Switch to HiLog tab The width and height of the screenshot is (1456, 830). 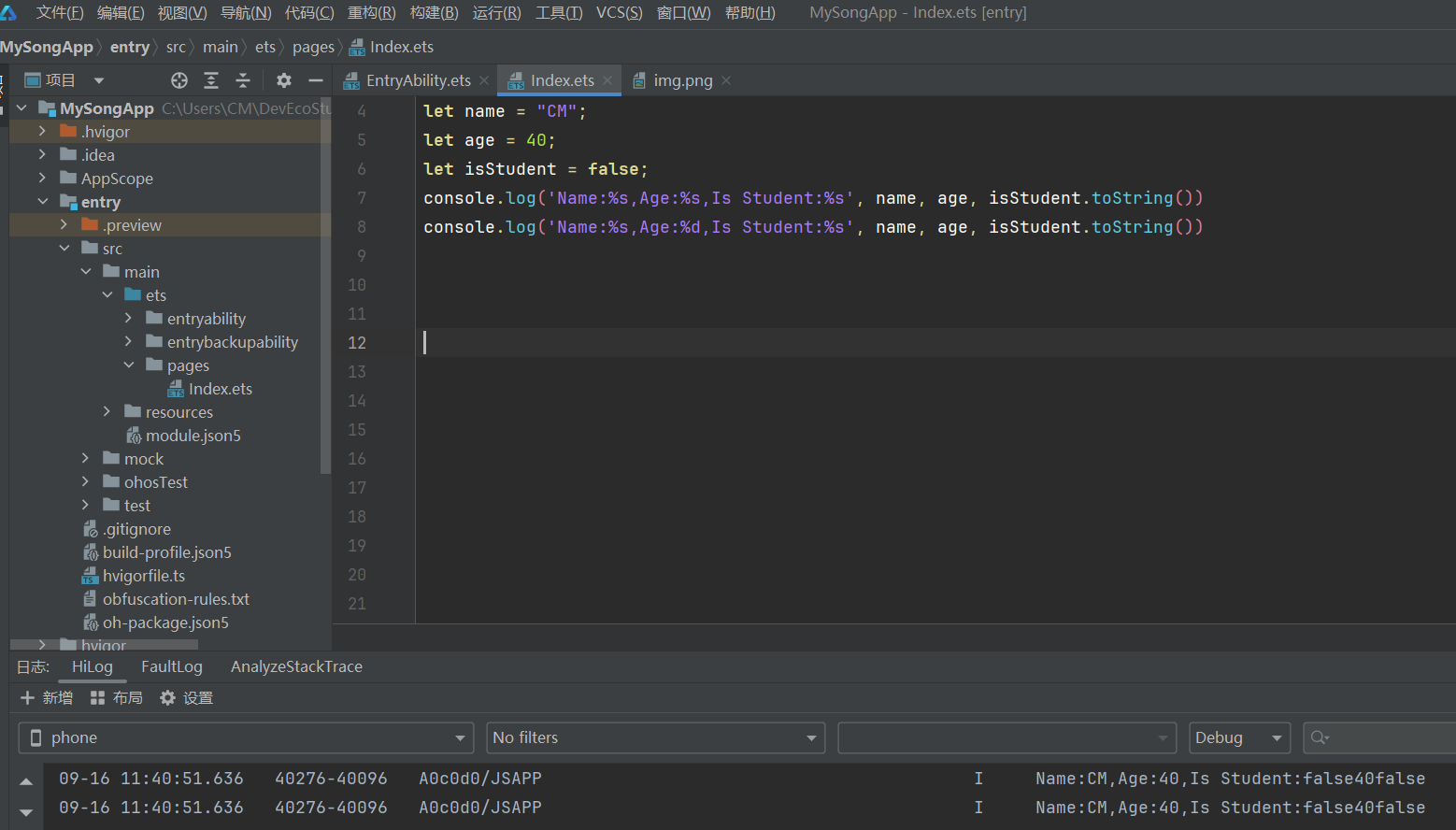(93, 666)
